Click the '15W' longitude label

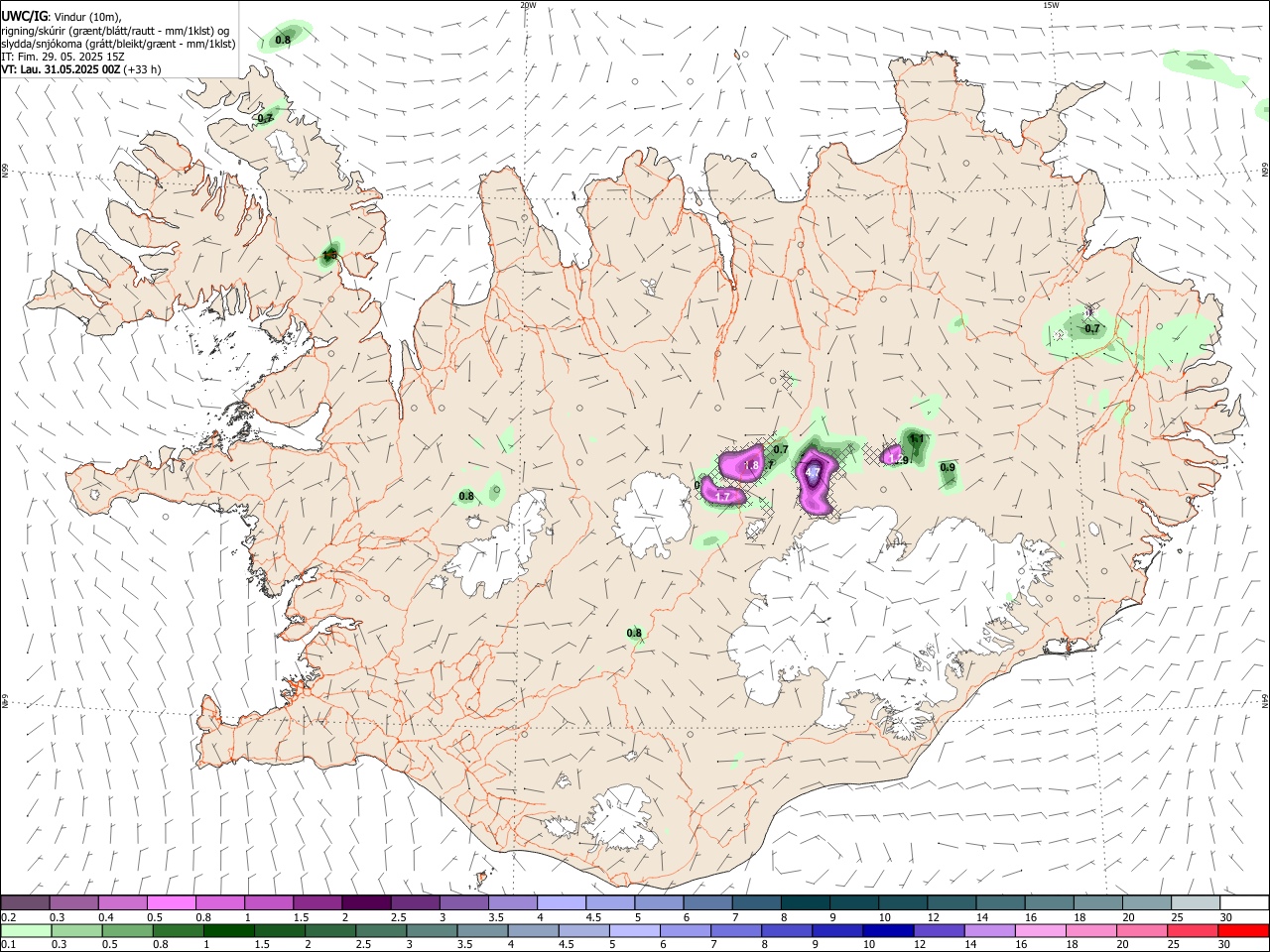[1051, 5]
